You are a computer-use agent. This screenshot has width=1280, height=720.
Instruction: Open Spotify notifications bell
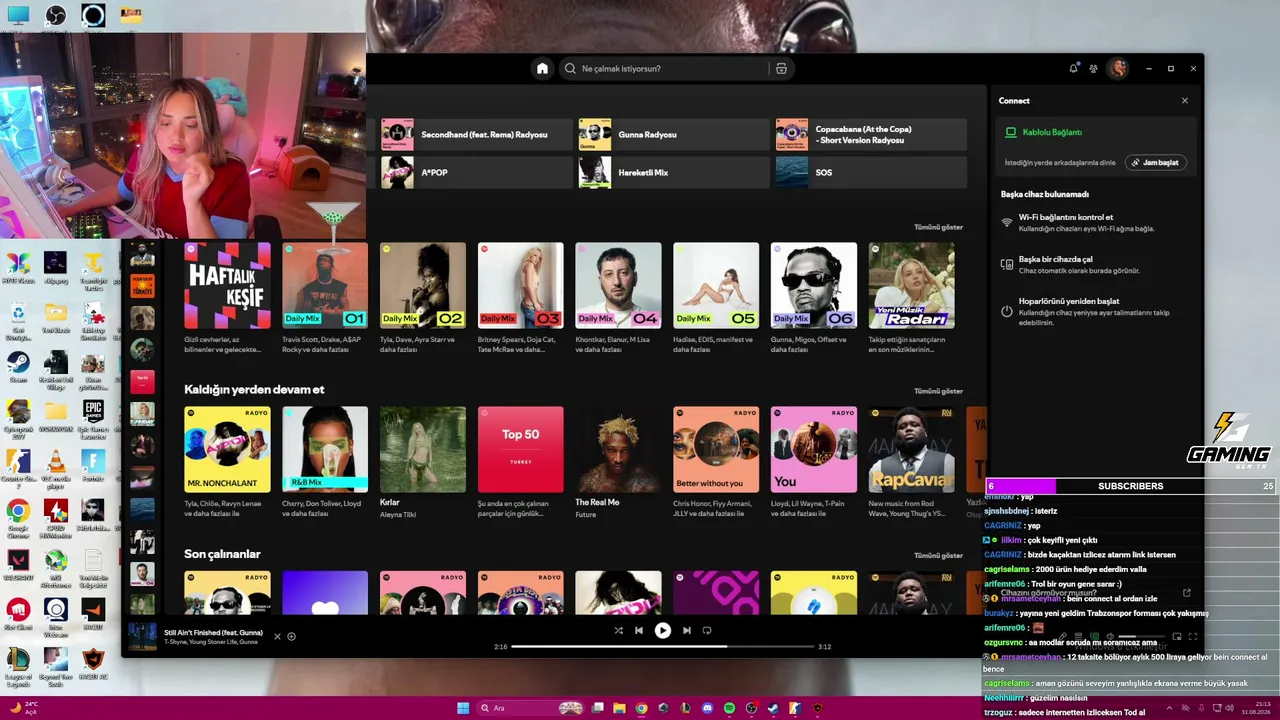pyautogui.click(x=1073, y=69)
